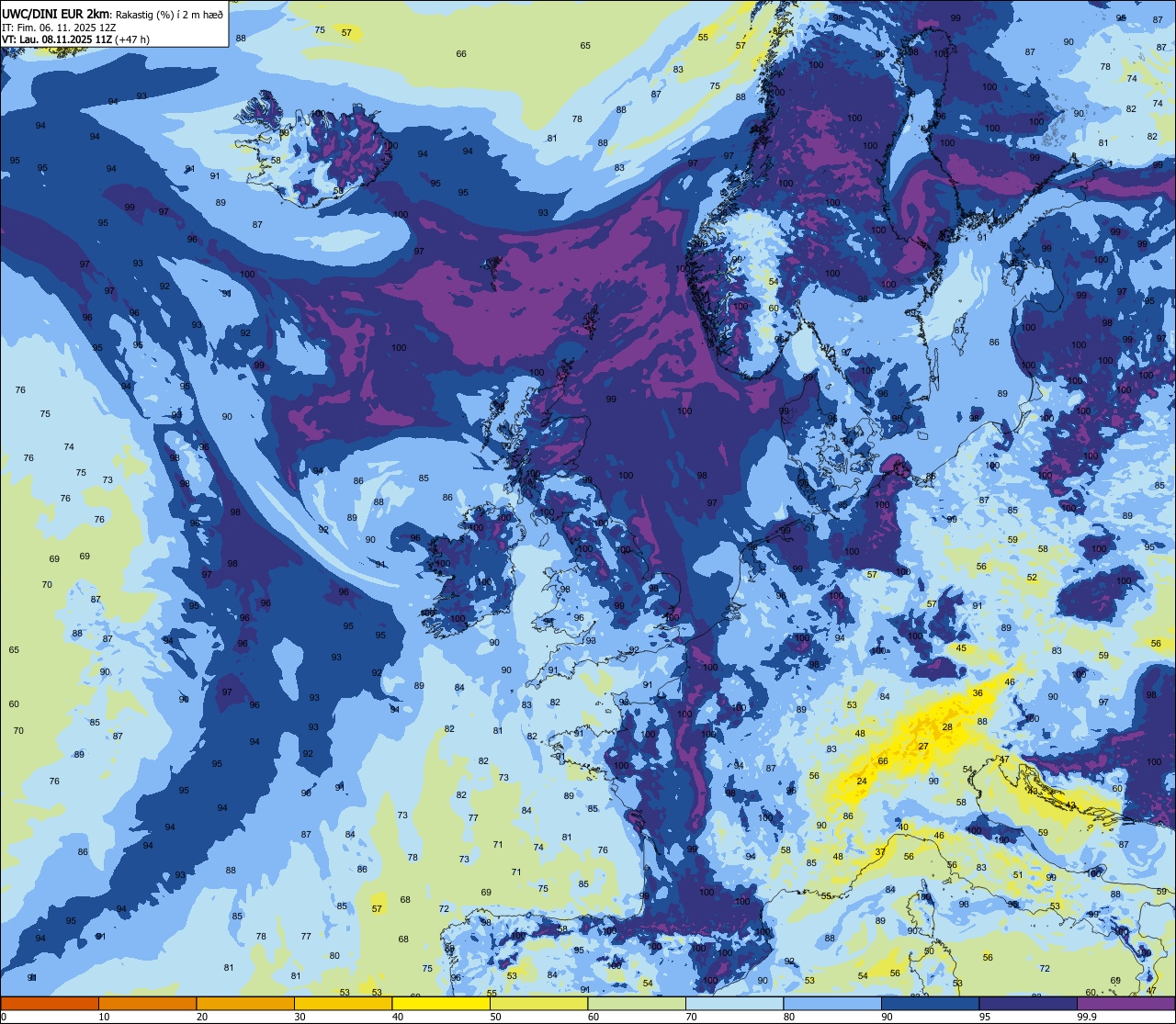The width and height of the screenshot is (1176, 1024).
Task: Click the humidity value '27' on the map
Action: click(x=923, y=747)
